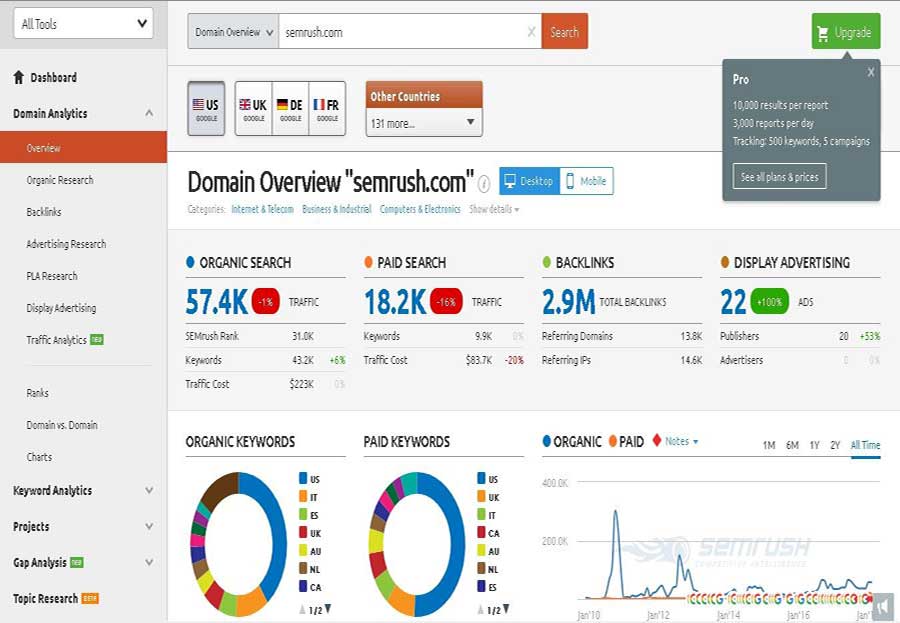Select the All Time range
Screen dimensions: 900x623
865,445
